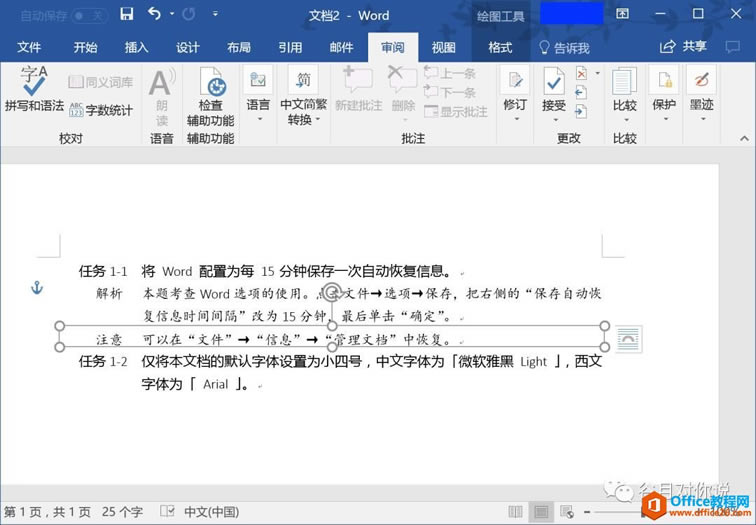756x525 pixels.
Task: Click the '25 个字' word count in status bar
Action: [x=122, y=512]
